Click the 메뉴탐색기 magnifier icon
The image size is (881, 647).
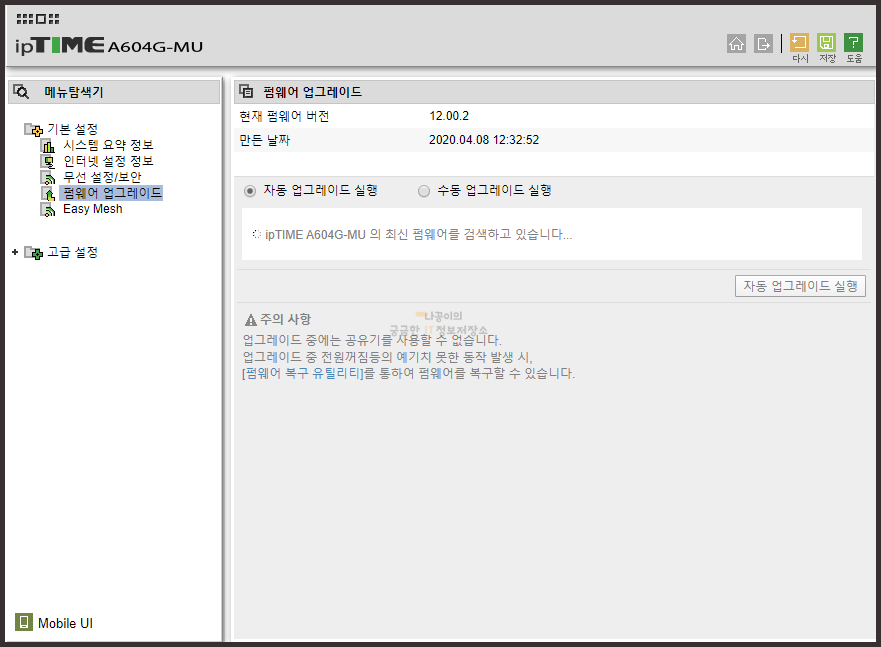click(x=21, y=92)
